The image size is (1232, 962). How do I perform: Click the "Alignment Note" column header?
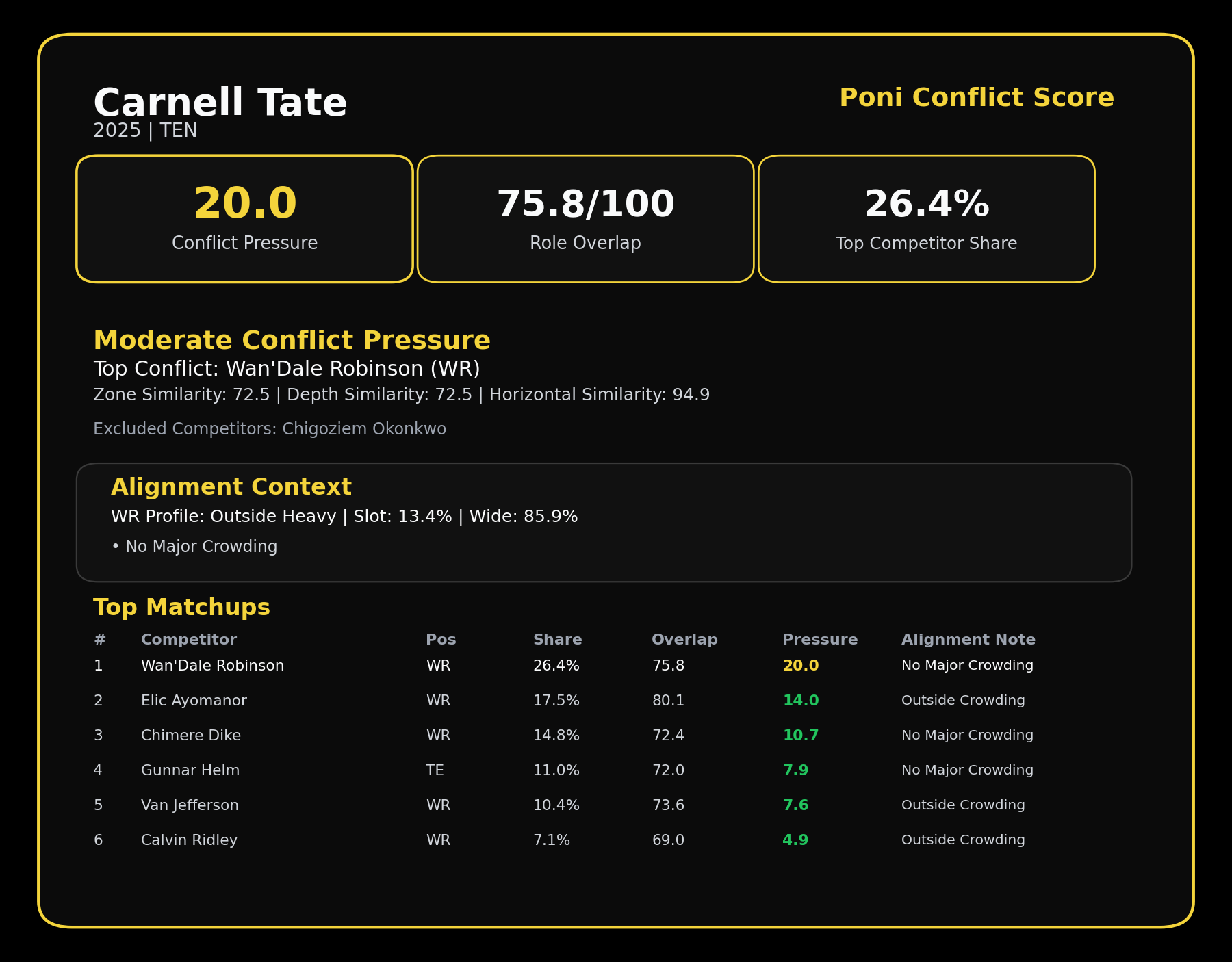point(968,640)
